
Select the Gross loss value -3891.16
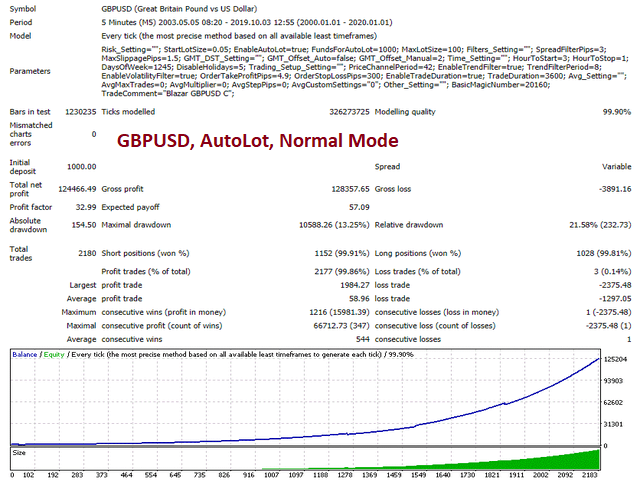[612, 187]
